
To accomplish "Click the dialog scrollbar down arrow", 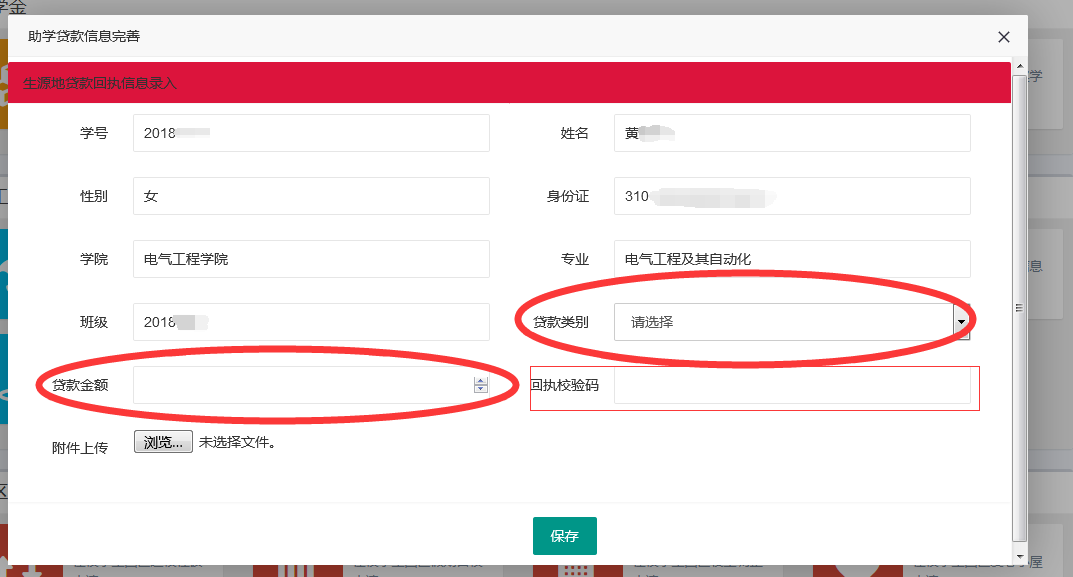I will pyautogui.click(x=1019, y=556).
